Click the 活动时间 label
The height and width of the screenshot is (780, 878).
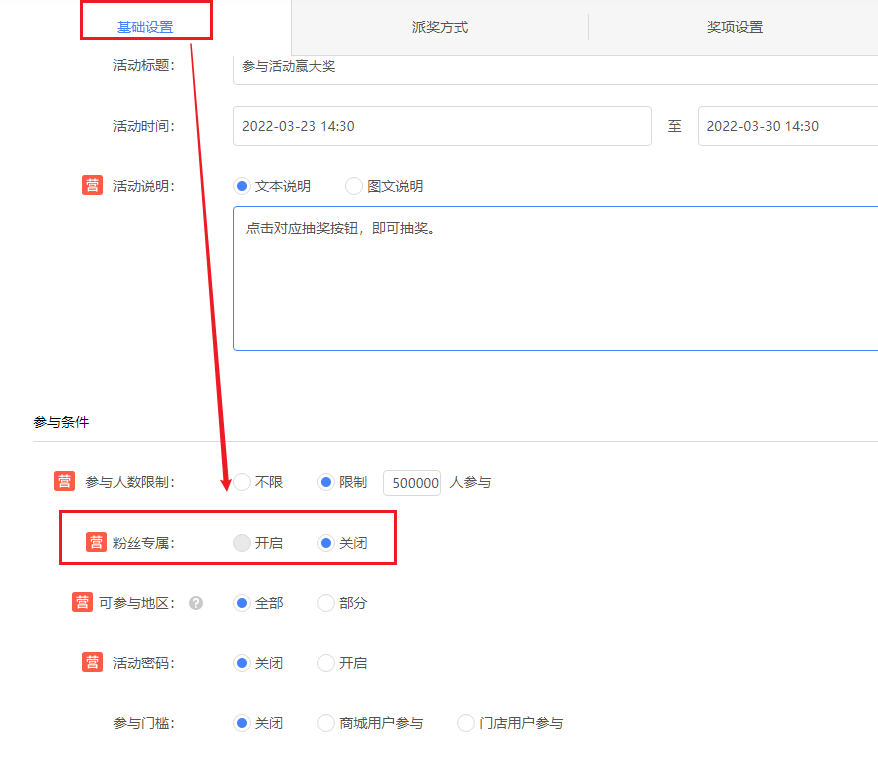144,127
